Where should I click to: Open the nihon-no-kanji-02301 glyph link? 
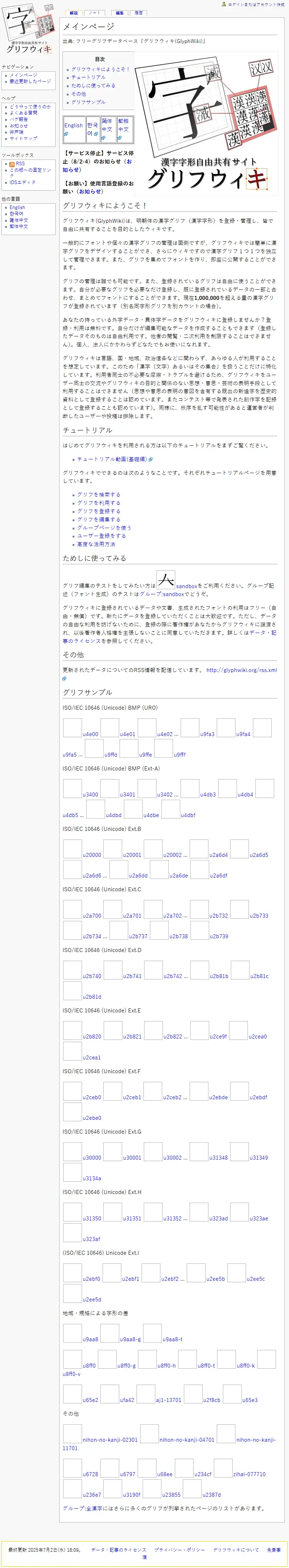click(110, 1440)
